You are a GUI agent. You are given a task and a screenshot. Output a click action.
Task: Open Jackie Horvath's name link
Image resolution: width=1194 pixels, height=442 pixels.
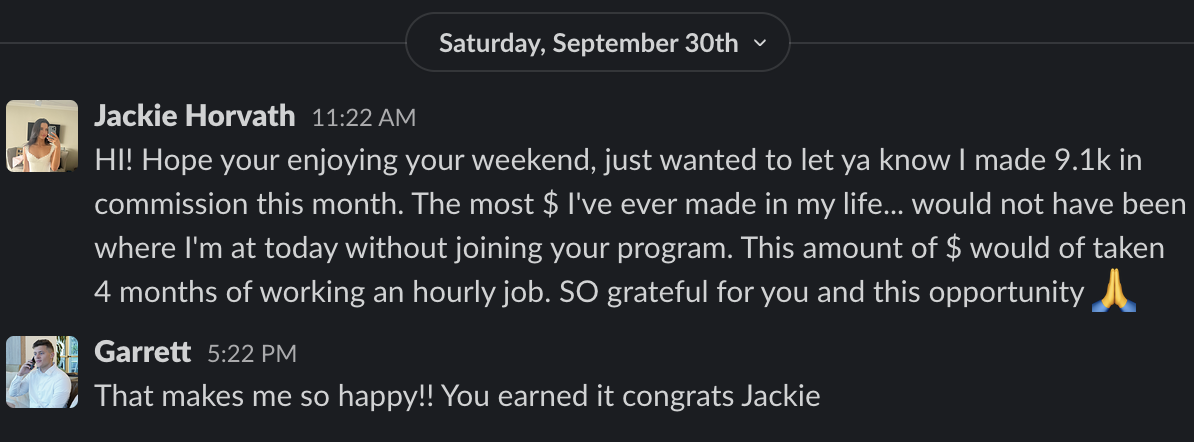[x=194, y=117]
